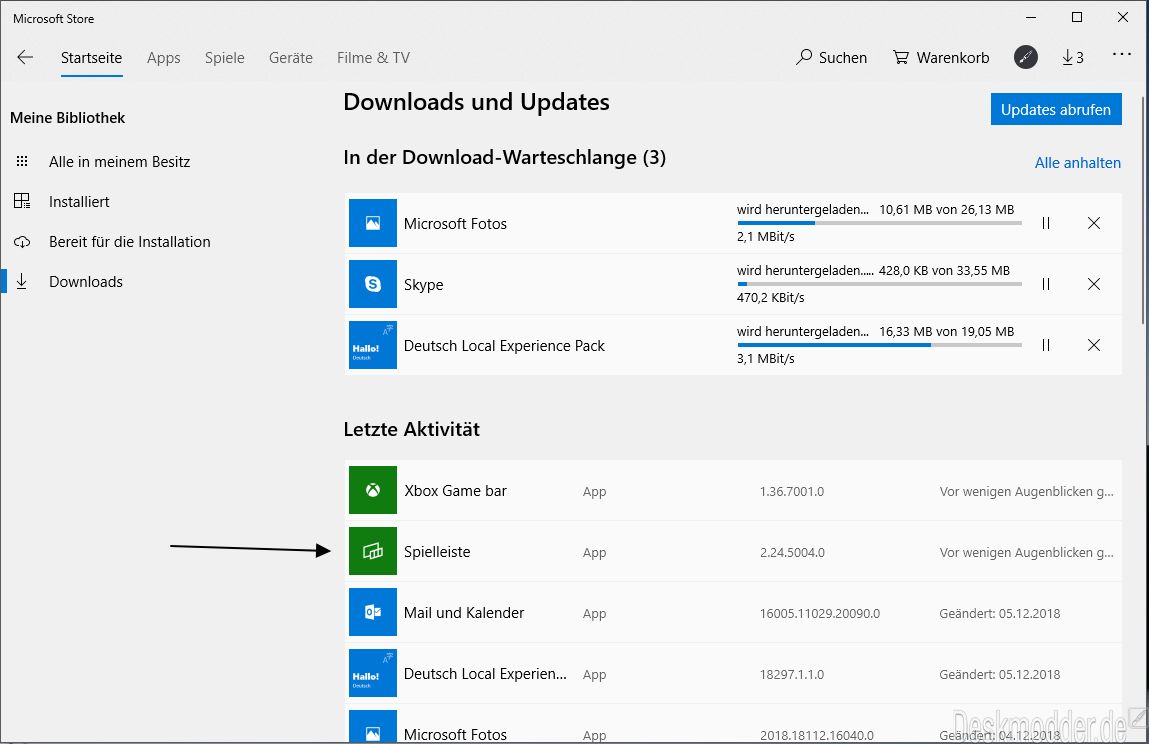Image resolution: width=1149 pixels, height=744 pixels.
Task: Pause the Microsoft Fotos download
Action: tap(1046, 223)
